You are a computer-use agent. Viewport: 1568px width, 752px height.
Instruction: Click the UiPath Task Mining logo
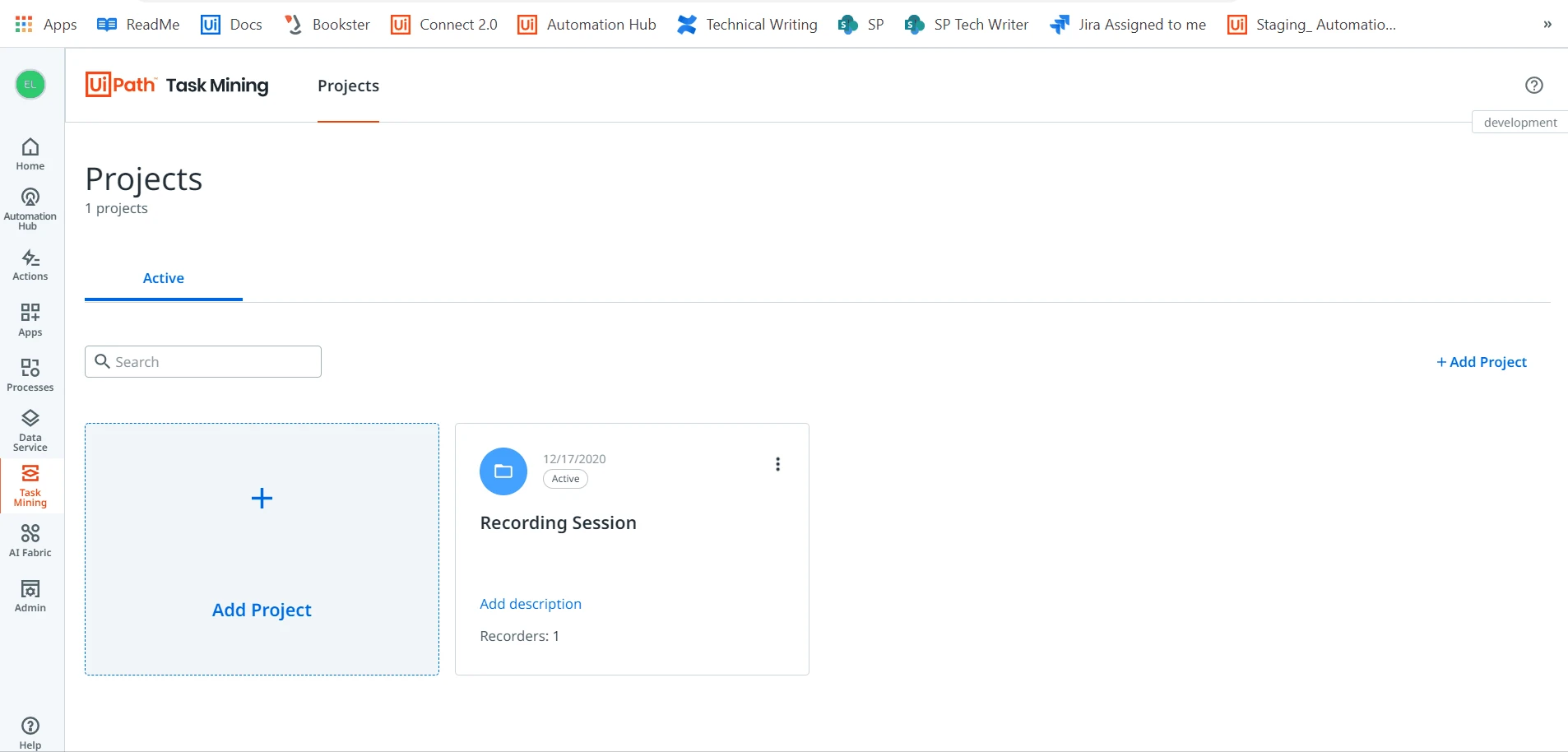(x=177, y=85)
